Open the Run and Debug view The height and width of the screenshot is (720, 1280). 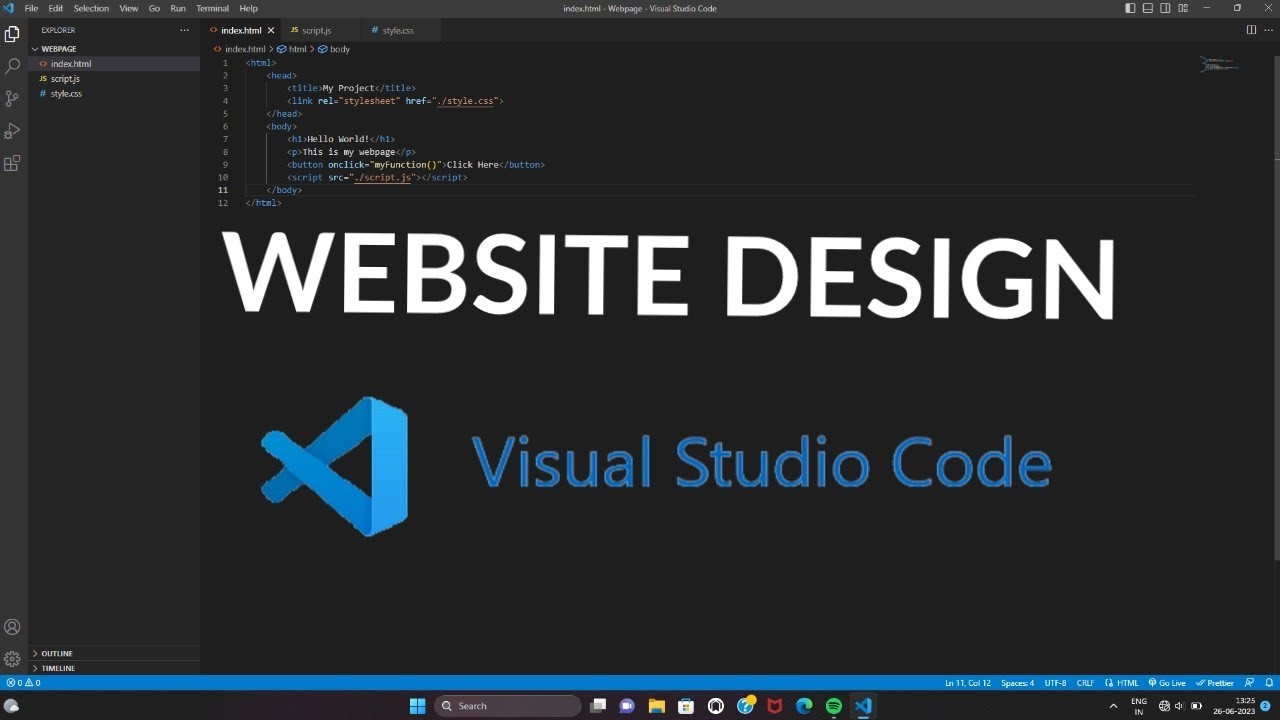tap(12, 131)
